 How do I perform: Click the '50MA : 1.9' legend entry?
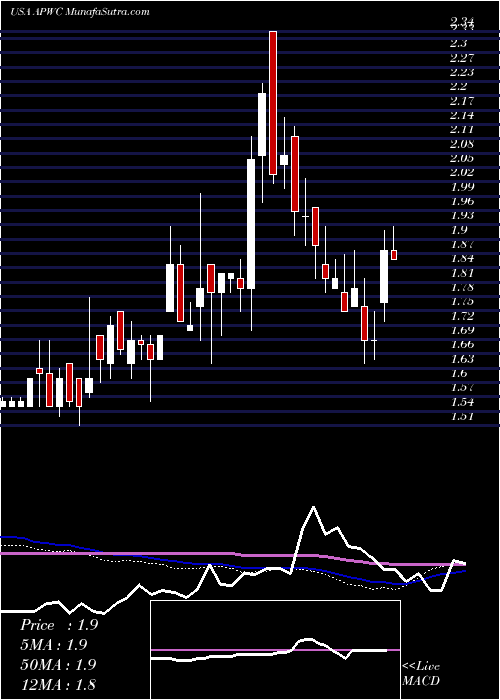click(58, 665)
